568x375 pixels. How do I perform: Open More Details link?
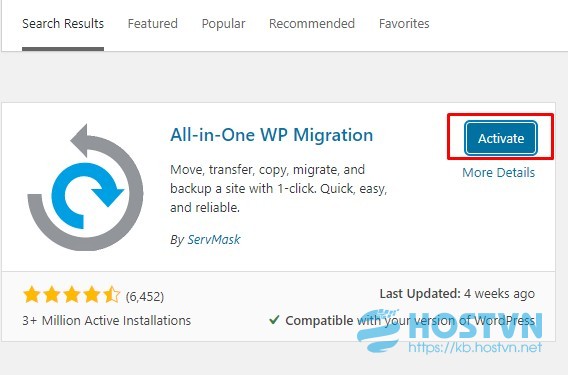pyautogui.click(x=498, y=172)
